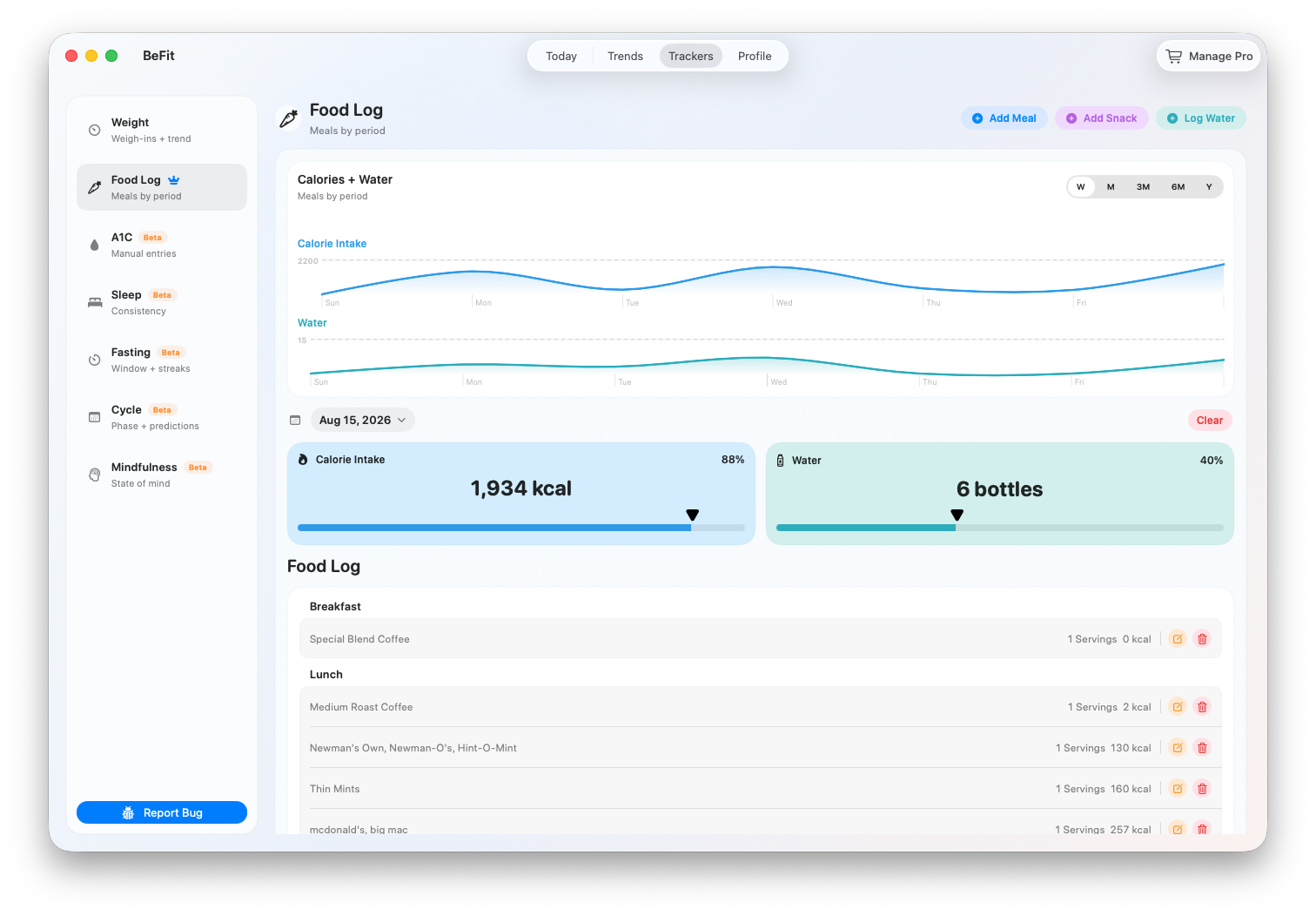The width and height of the screenshot is (1316, 916).
Task: Switch to the Trends tab
Action: click(x=625, y=56)
